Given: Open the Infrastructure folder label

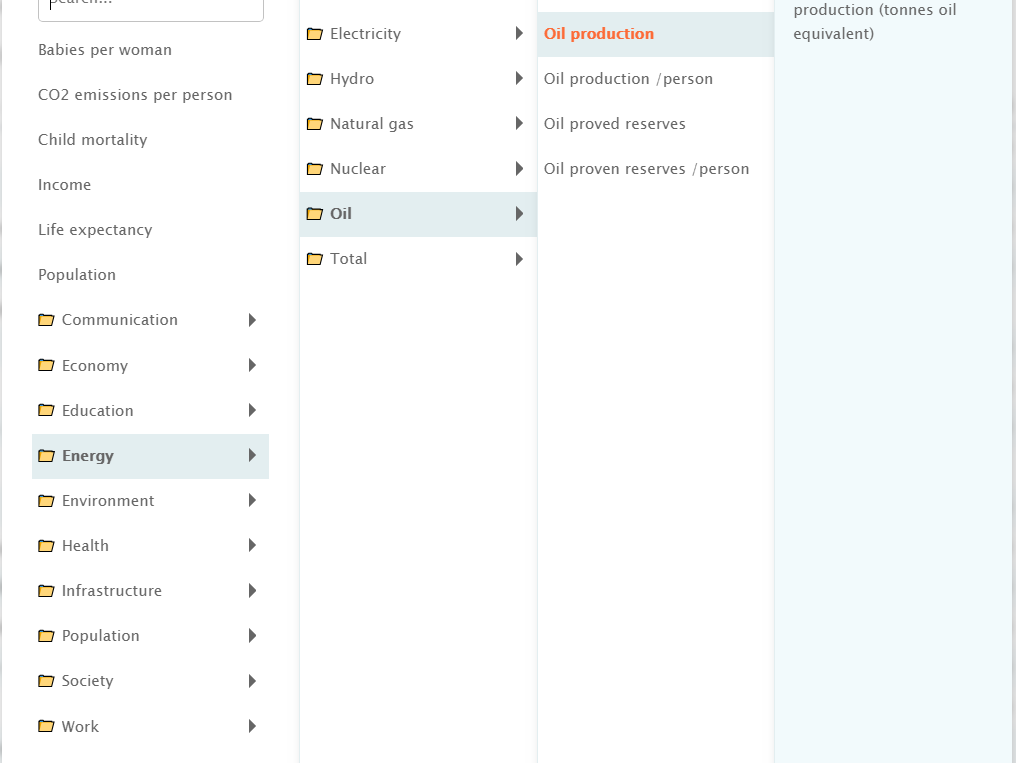Looking at the screenshot, I should (x=111, y=591).
